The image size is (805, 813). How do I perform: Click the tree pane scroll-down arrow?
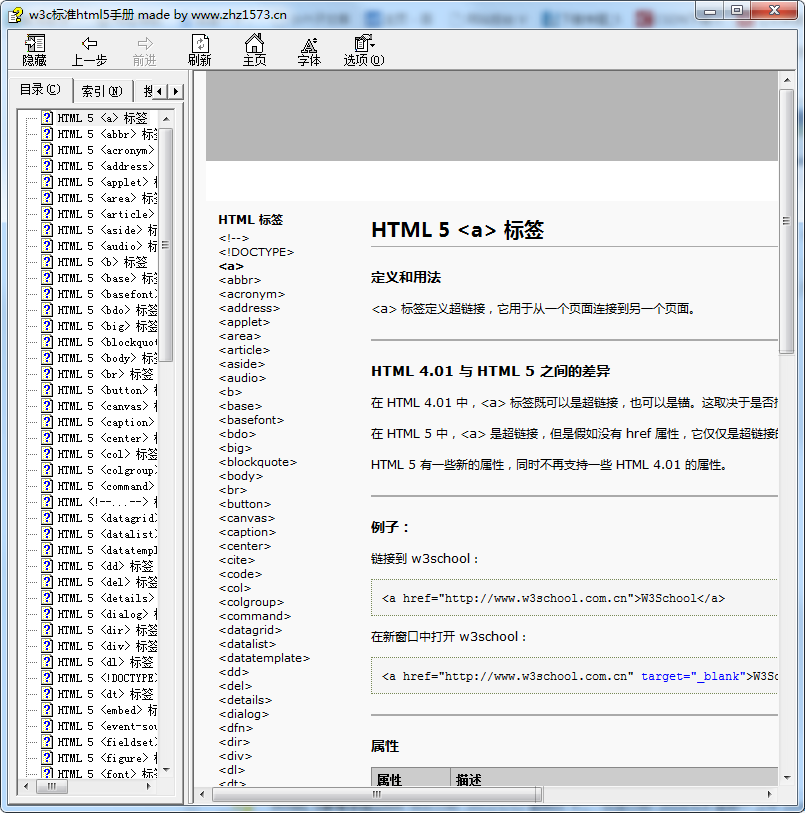pos(166,770)
